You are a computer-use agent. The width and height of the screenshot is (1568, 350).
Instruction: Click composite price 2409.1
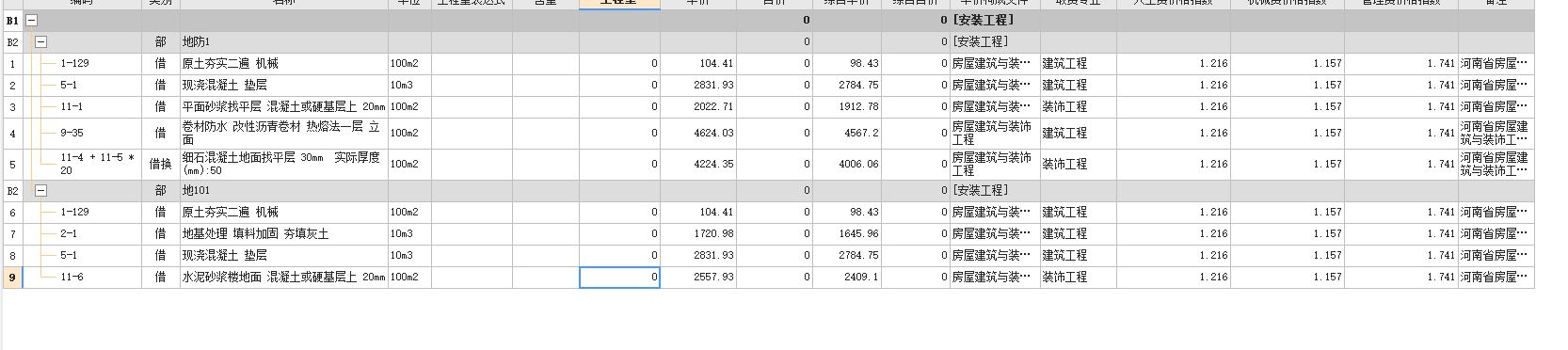pos(862,278)
